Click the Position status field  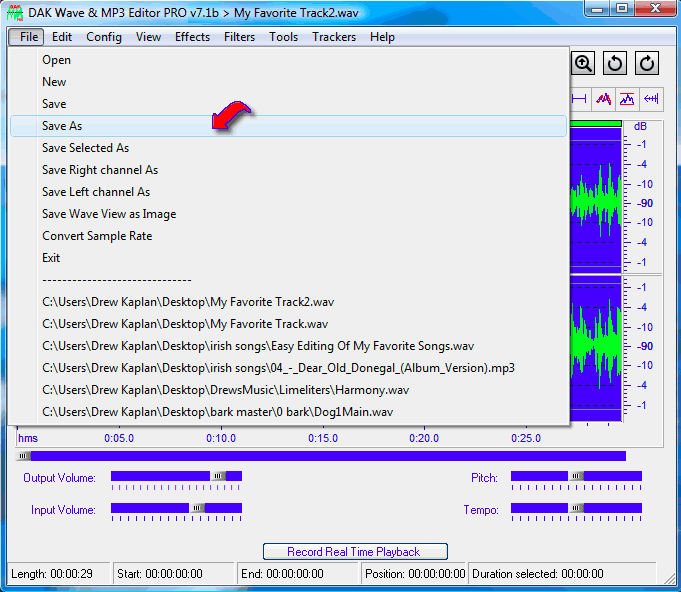[x=415, y=574]
